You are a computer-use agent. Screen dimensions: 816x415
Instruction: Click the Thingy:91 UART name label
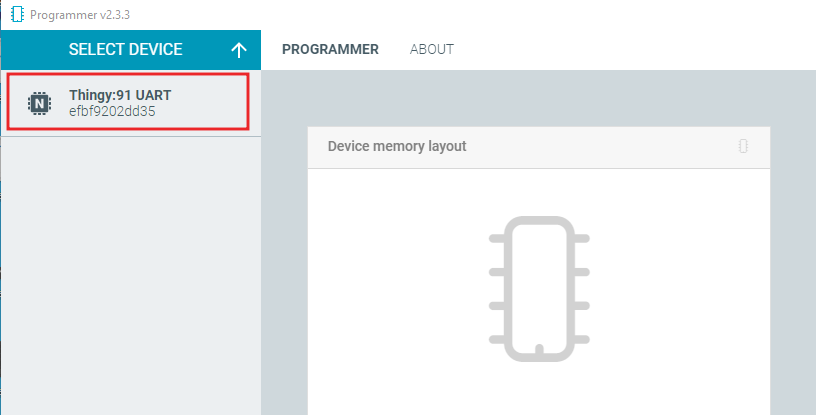120,95
